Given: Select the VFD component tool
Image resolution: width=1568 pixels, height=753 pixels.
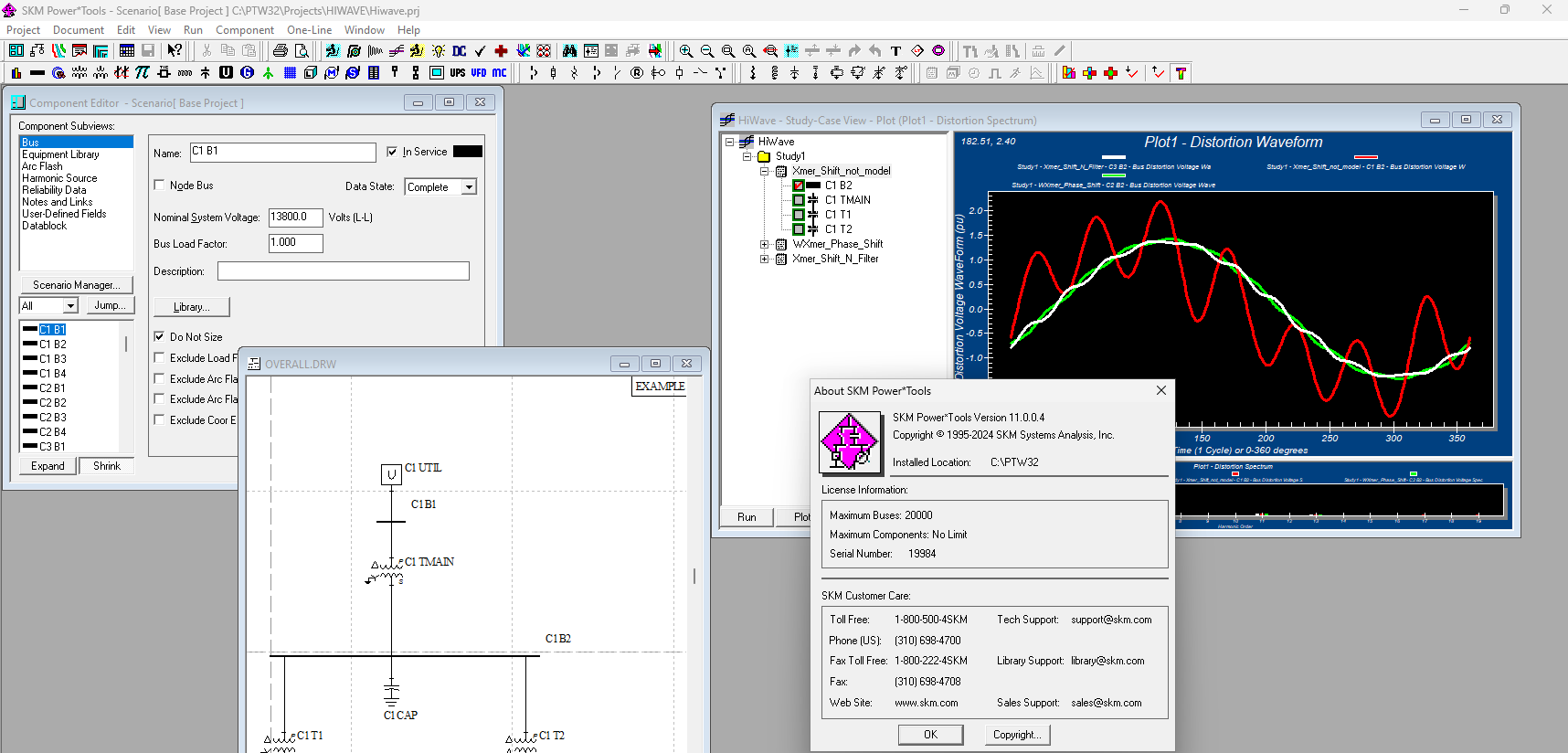Looking at the screenshot, I should click(478, 73).
